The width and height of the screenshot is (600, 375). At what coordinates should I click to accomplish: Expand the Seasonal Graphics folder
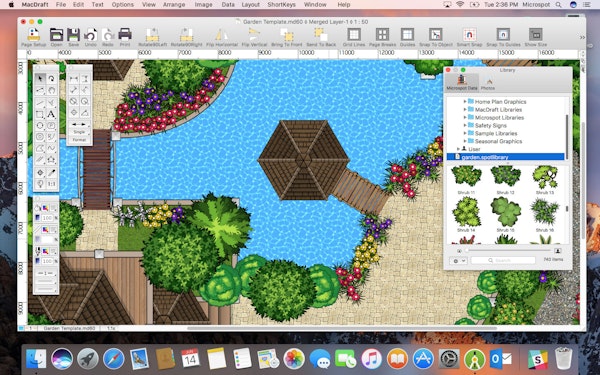pos(465,141)
